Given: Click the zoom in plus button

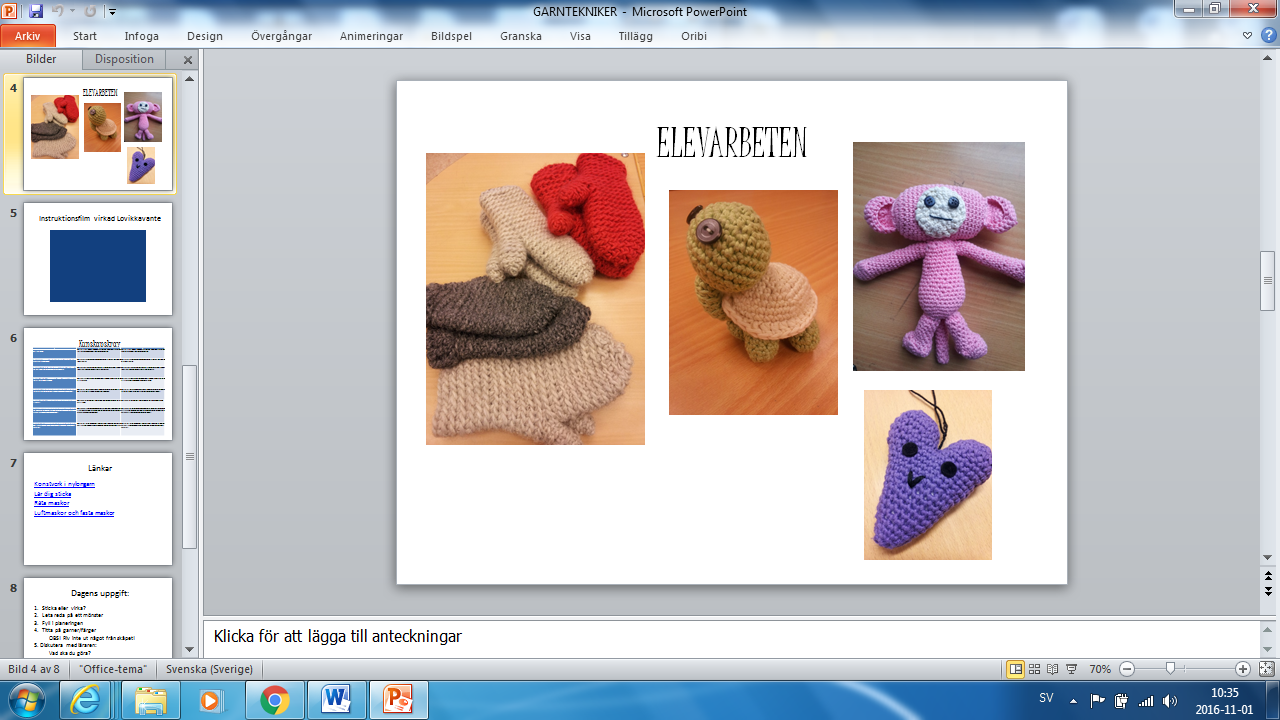Looking at the screenshot, I should click(1243, 669).
